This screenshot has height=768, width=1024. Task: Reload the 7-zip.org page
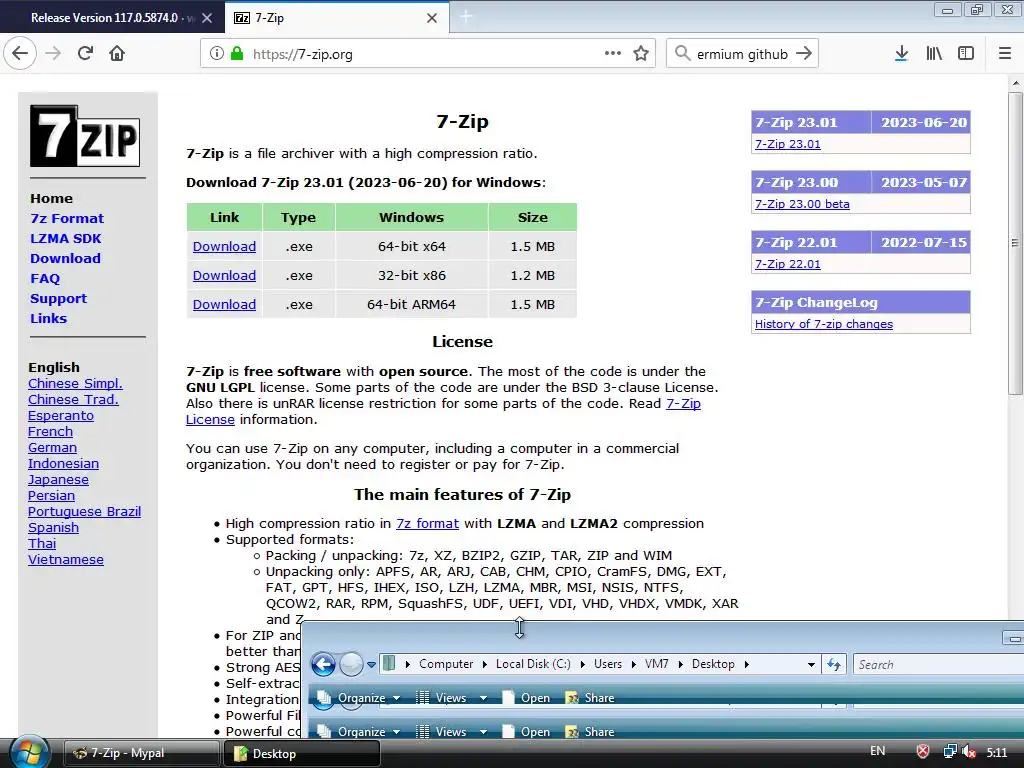(86, 54)
